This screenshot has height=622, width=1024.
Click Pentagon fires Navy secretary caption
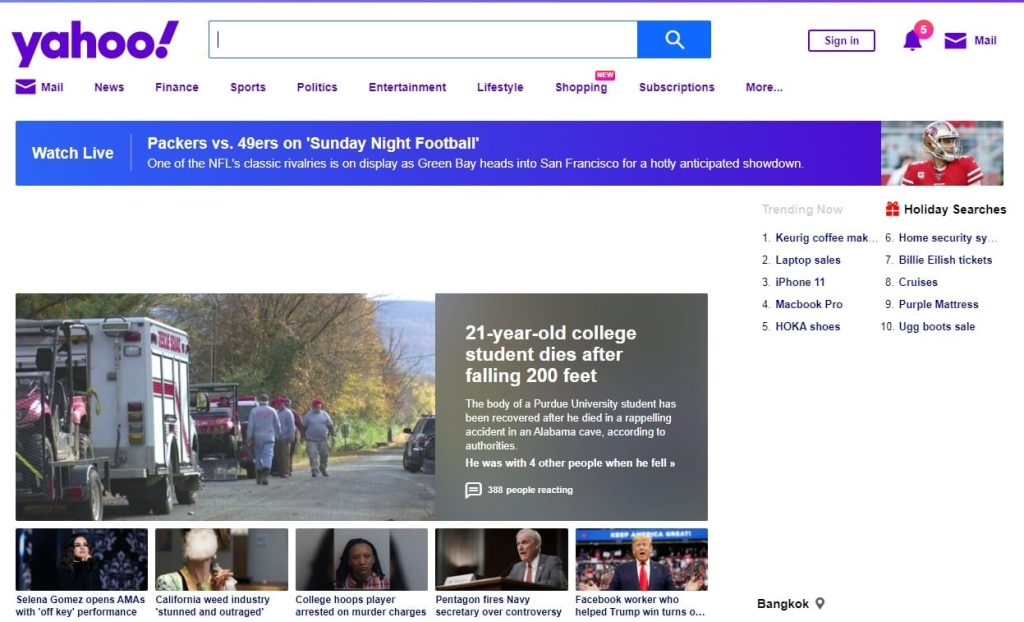click(x=498, y=606)
